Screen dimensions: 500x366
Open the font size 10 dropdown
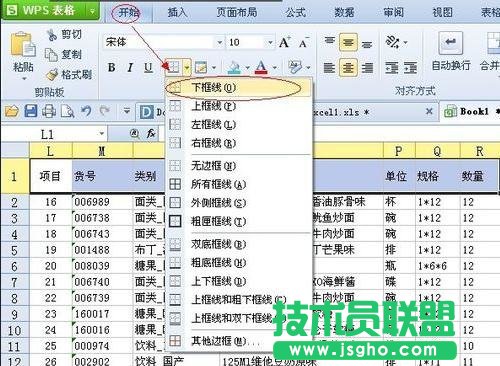click(270, 42)
